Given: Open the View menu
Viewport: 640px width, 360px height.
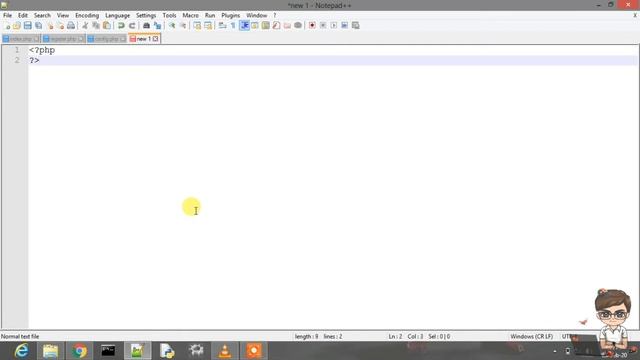Looking at the screenshot, I should (x=62, y=15).
